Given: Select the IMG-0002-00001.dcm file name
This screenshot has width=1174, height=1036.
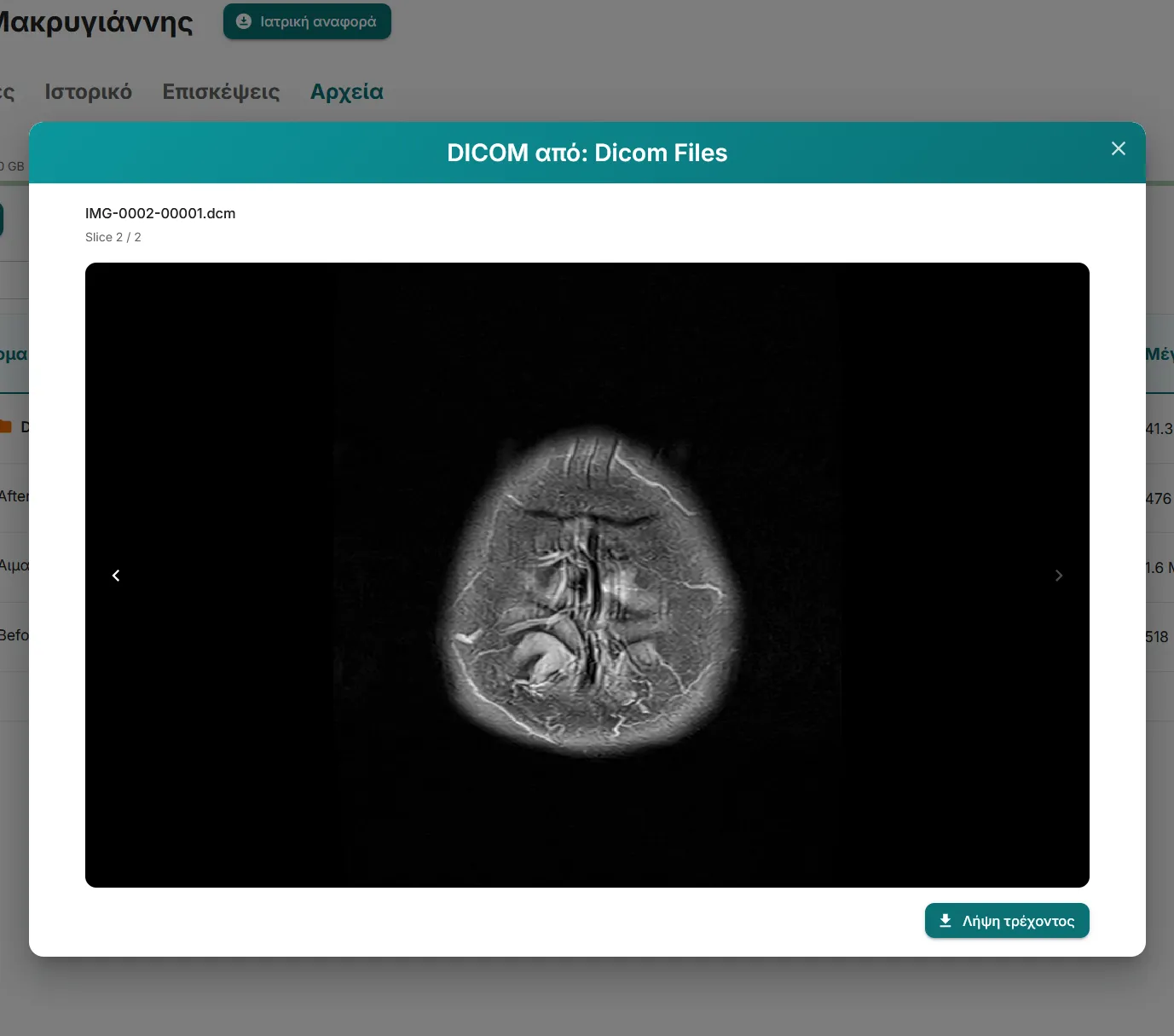Looking at the screenshot, I should [160, 213].
